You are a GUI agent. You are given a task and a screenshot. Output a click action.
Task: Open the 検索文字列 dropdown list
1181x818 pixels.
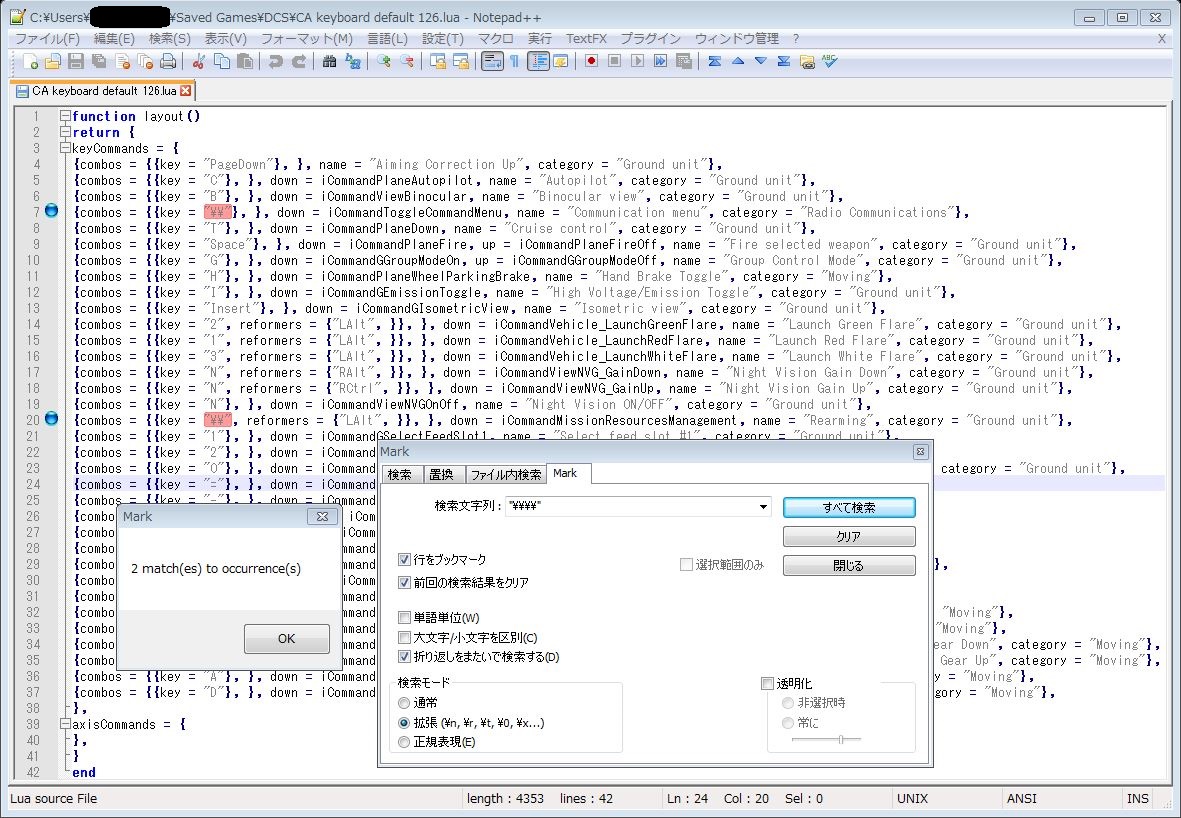click(x=764, y=507)
